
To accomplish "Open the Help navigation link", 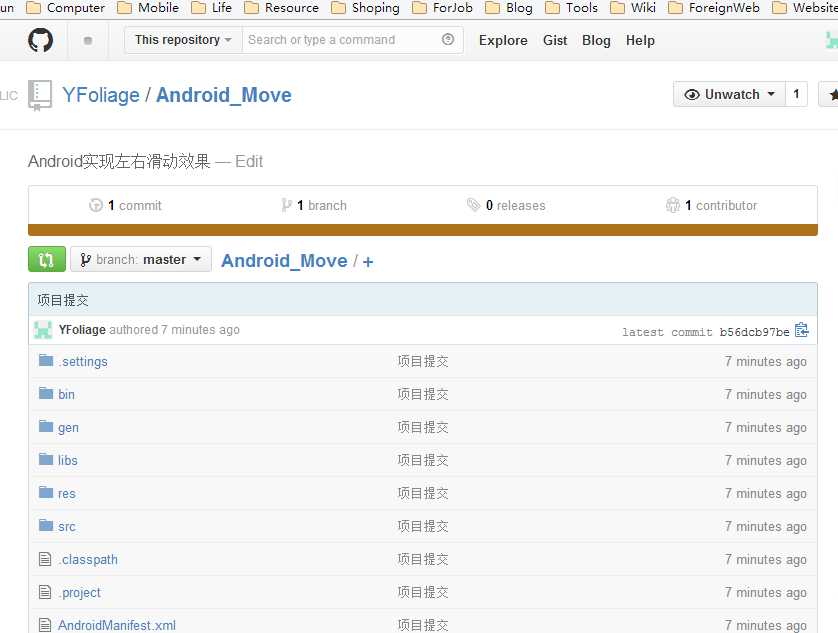I will [x=640, y=41].
